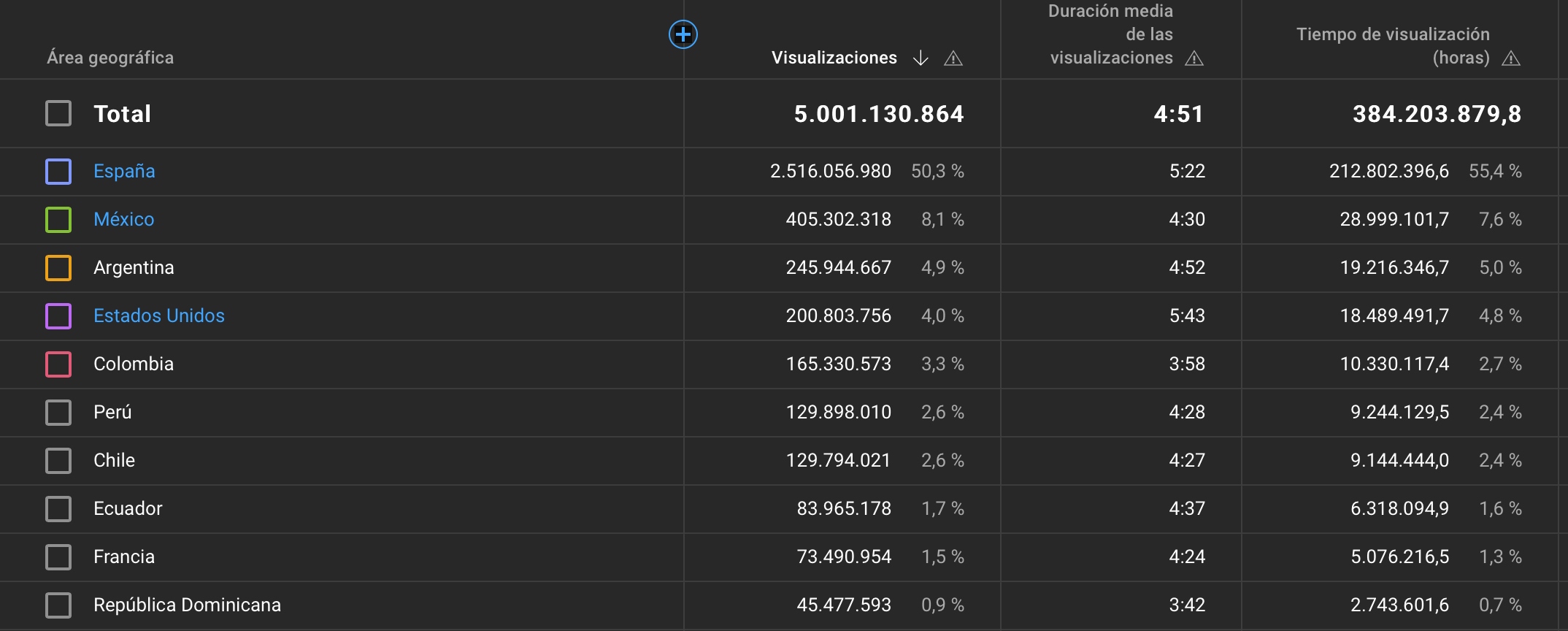1568x631 pixels.
Task: Toggle the green México checkbox
Action: click(58, 220)
